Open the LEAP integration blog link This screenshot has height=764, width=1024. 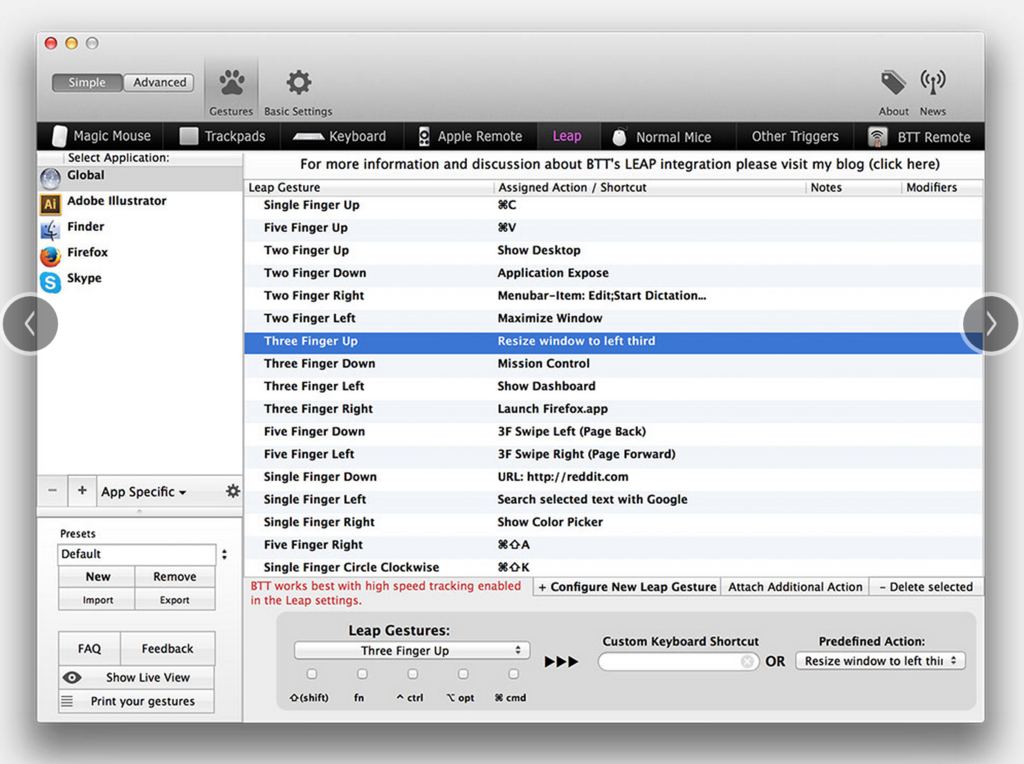click(620, 164)
